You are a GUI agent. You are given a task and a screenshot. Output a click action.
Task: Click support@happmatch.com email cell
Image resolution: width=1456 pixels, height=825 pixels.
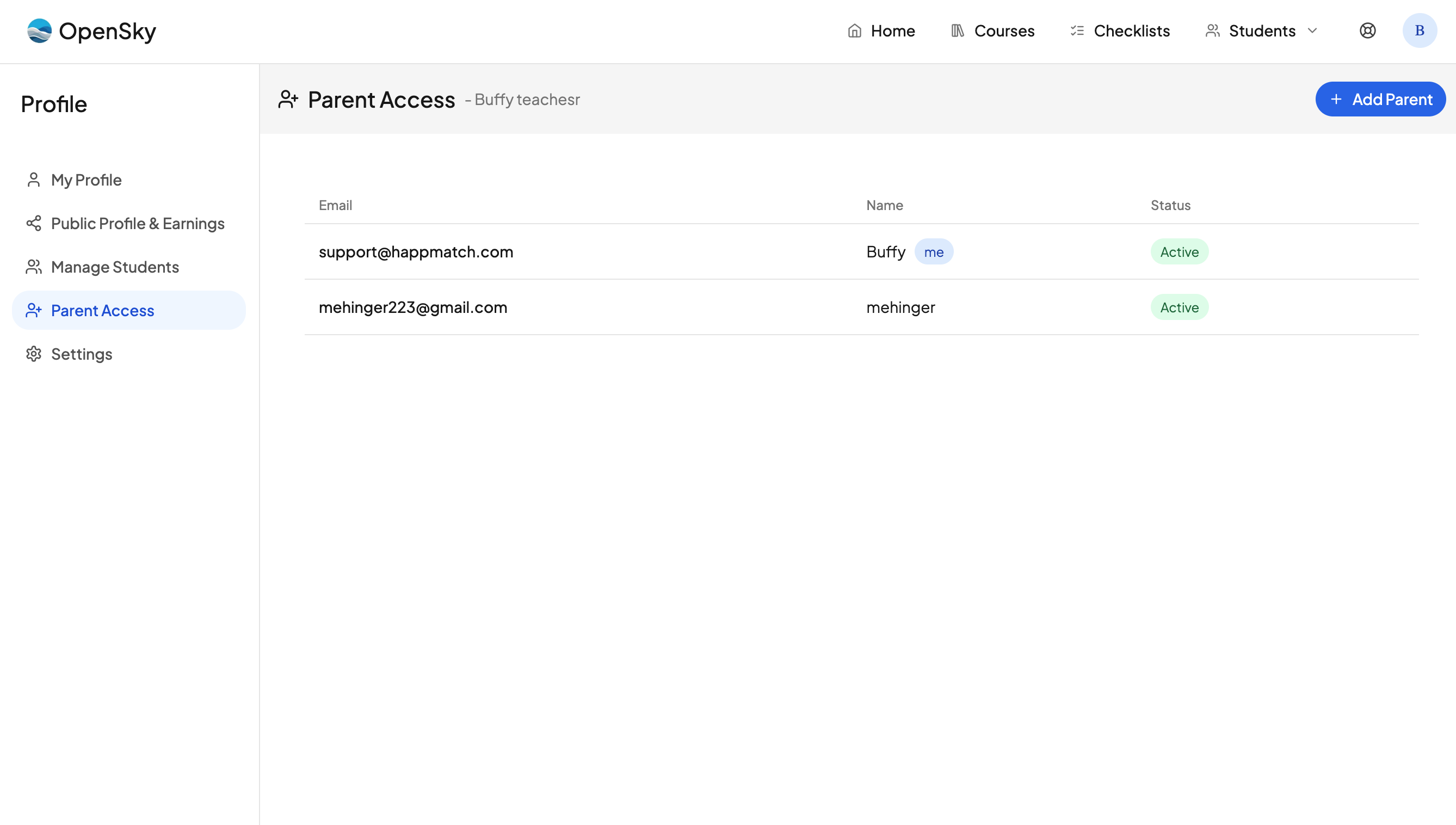[x=416, y=251]
